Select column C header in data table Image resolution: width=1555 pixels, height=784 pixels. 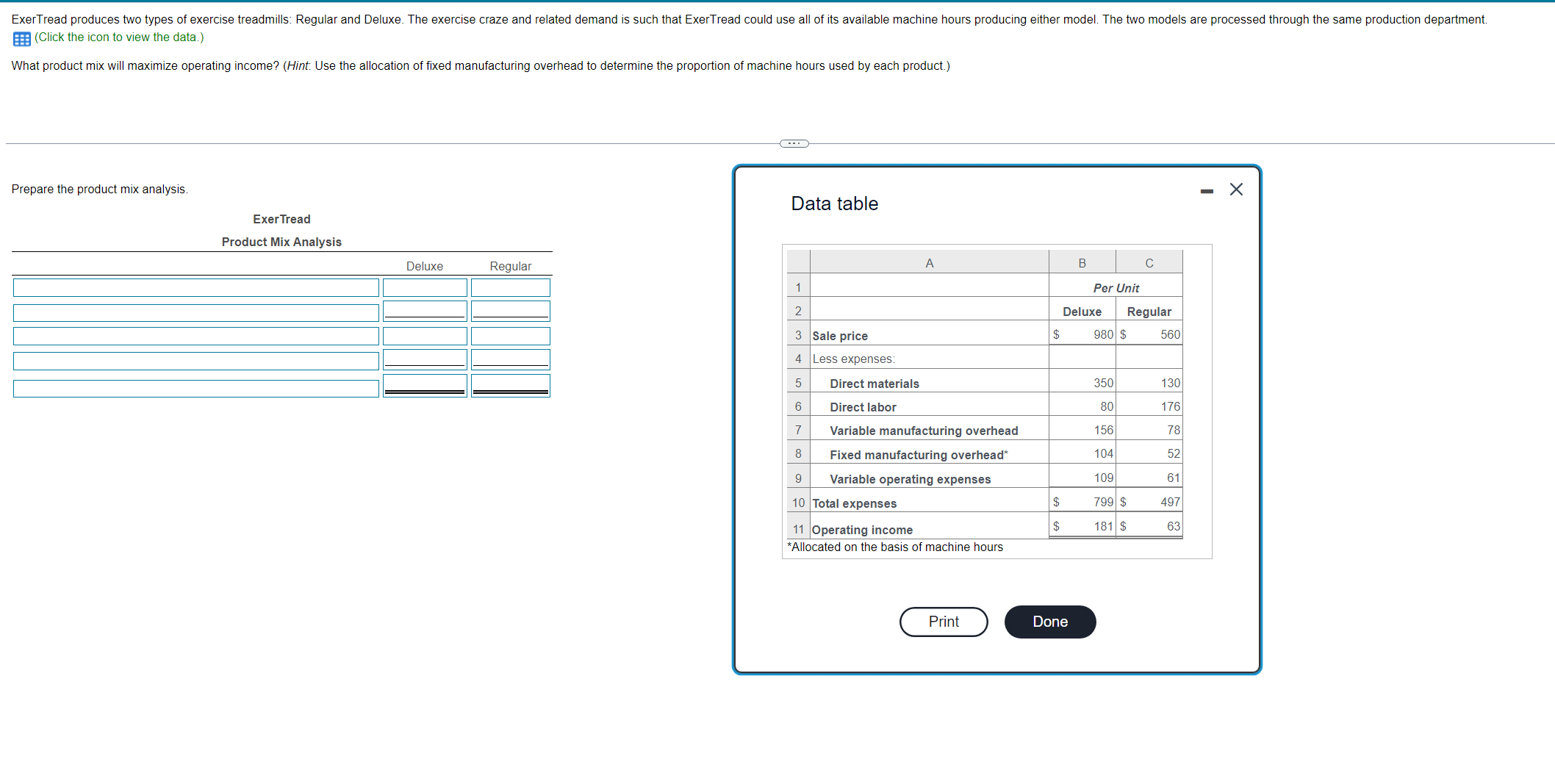[x=1149, y=262]
